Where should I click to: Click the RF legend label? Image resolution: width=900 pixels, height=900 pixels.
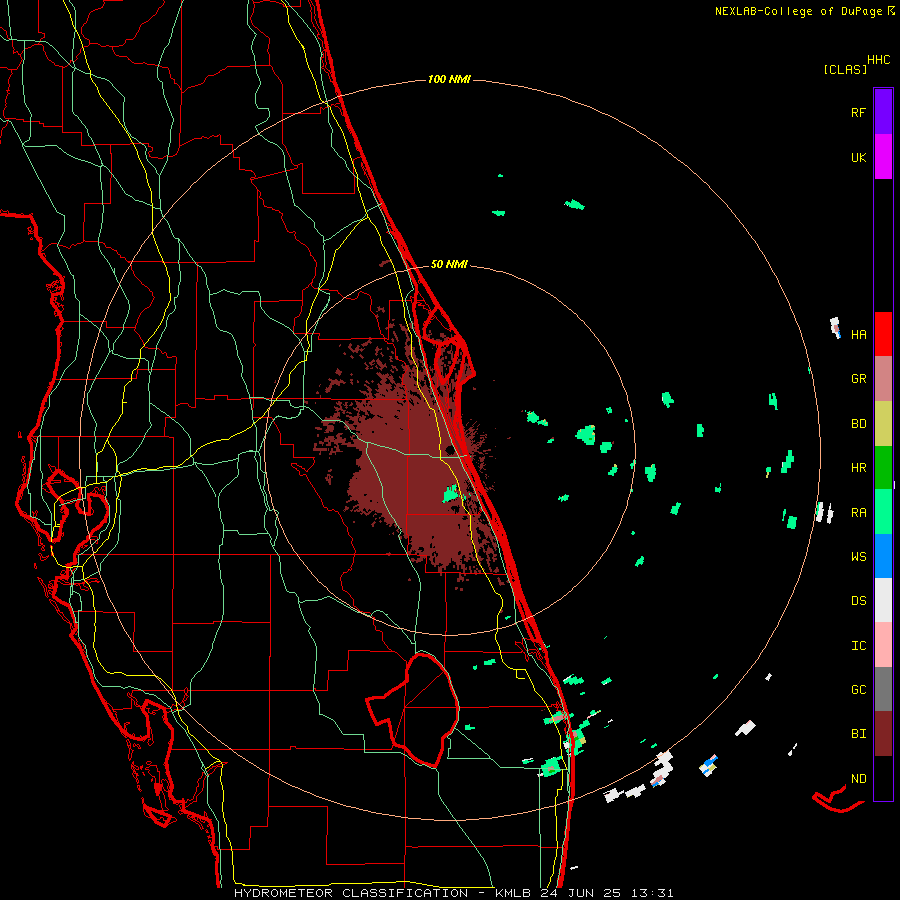(858, 113)
